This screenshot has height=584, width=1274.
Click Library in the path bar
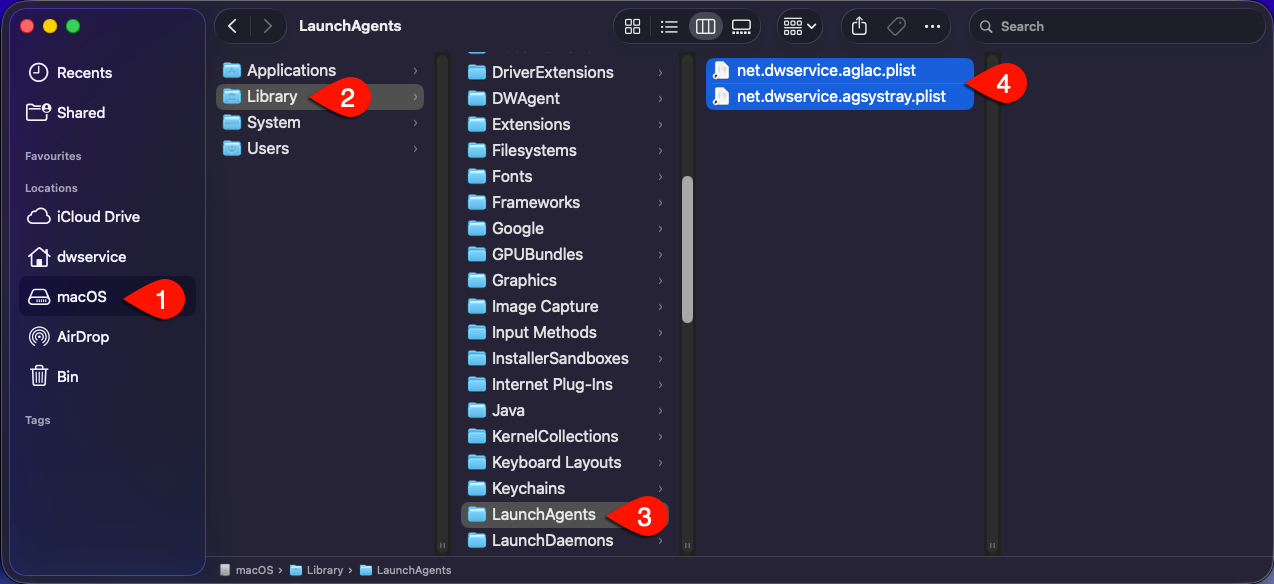pyautogui.click(x=316, y=570)
